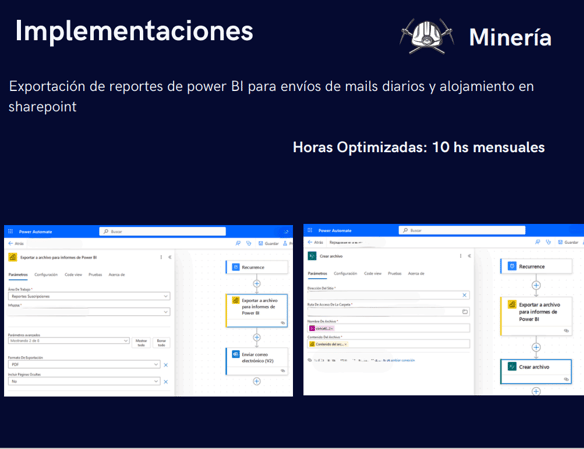Collapse the Crear archivo panel
The width and height of the screenshot is (584, 449).
click(x=469, y=256)
